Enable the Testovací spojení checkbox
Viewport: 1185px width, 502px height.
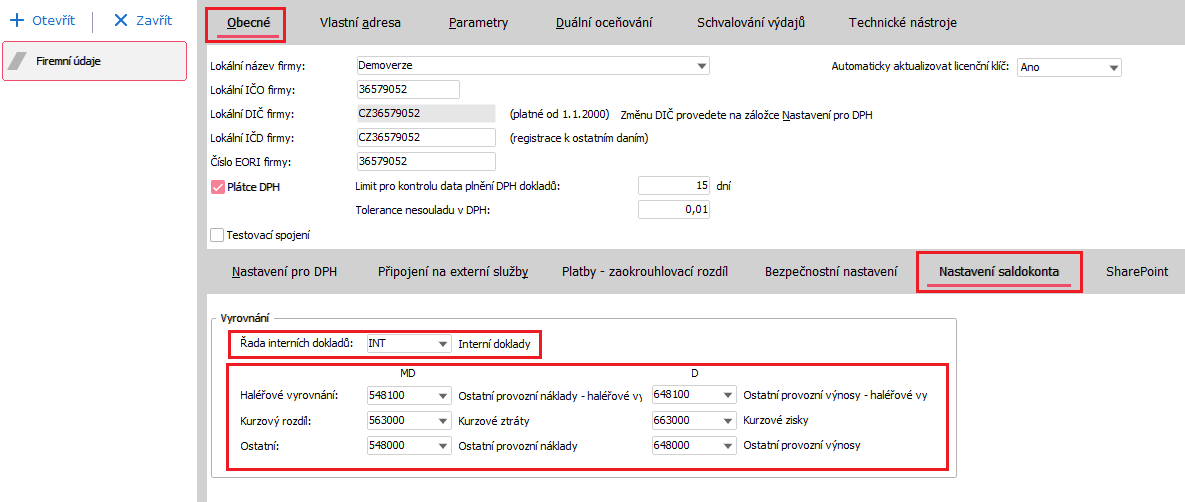click(217, 235)
